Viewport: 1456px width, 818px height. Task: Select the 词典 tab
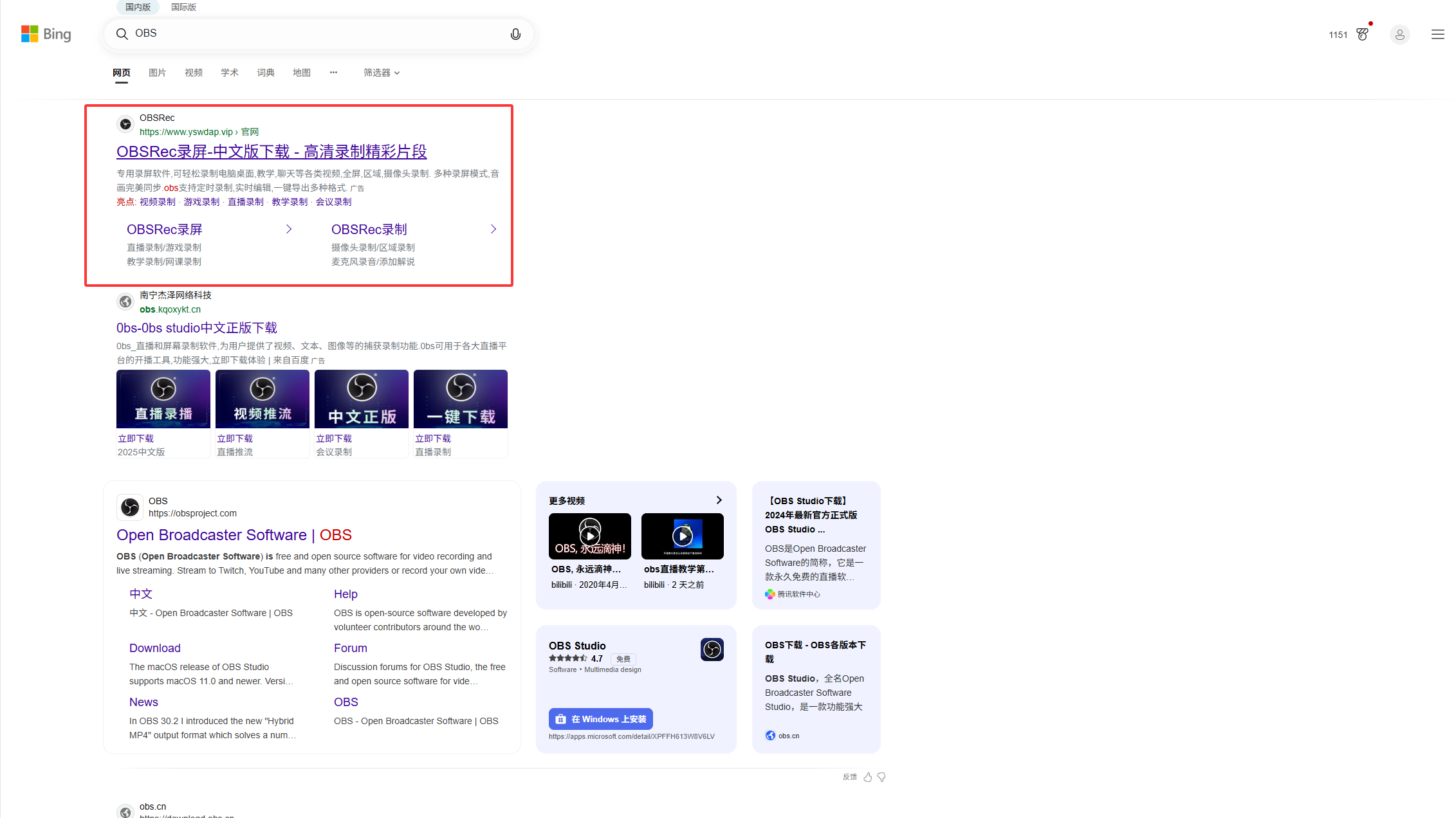pos(266,73)
